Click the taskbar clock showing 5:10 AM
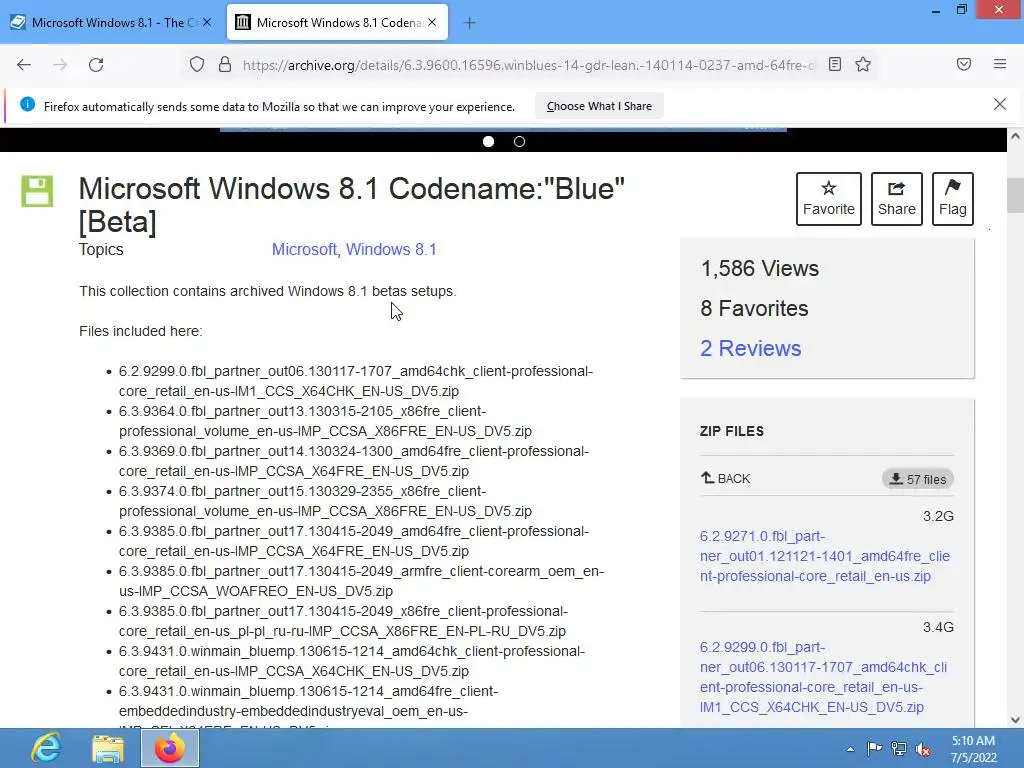This screenshot has height=768, width=1024. pyautogui.click(x=973, y=749)
